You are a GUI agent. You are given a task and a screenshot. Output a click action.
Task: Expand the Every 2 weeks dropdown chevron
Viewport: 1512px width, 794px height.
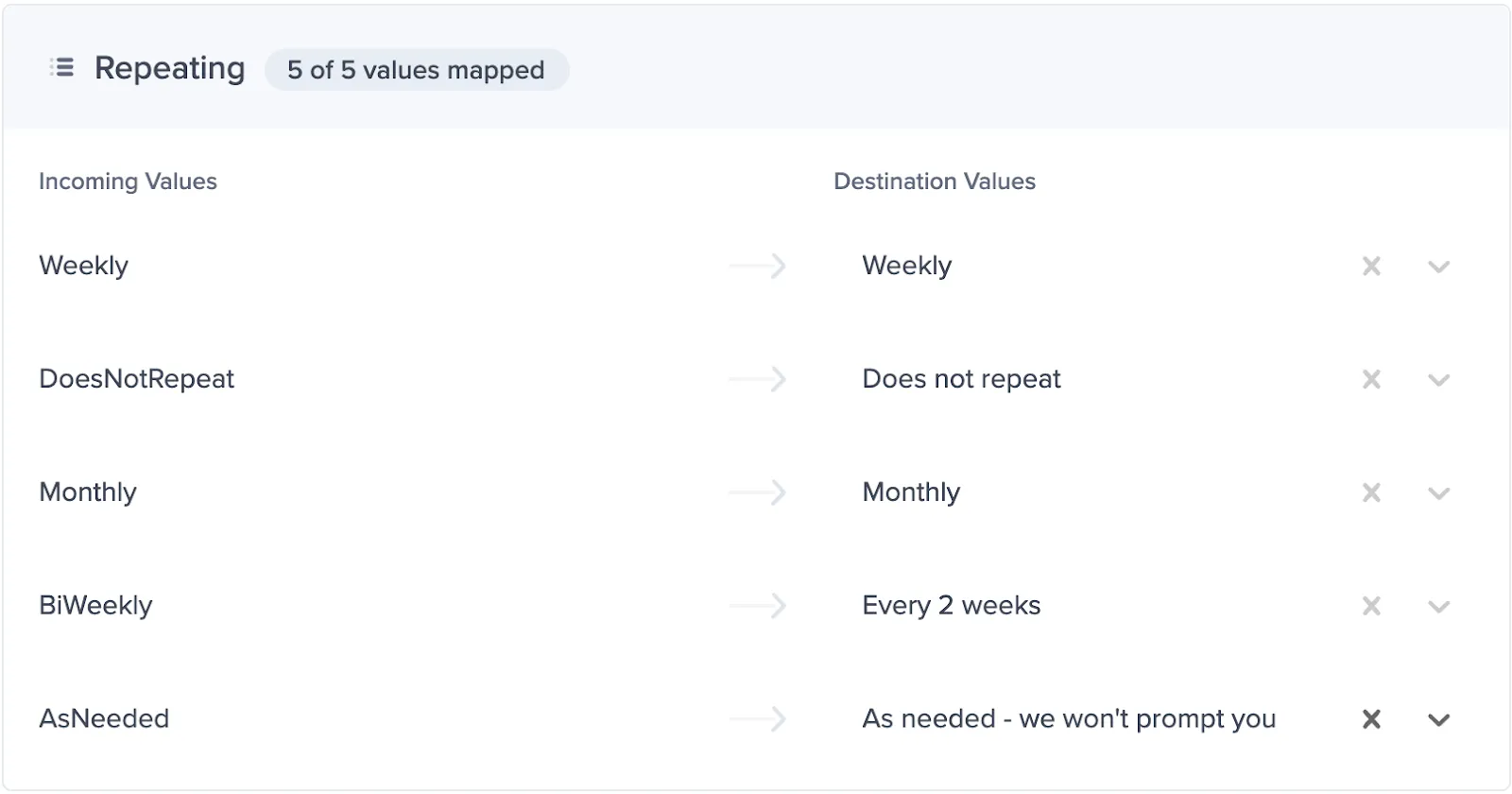[x=1438, y=607]
